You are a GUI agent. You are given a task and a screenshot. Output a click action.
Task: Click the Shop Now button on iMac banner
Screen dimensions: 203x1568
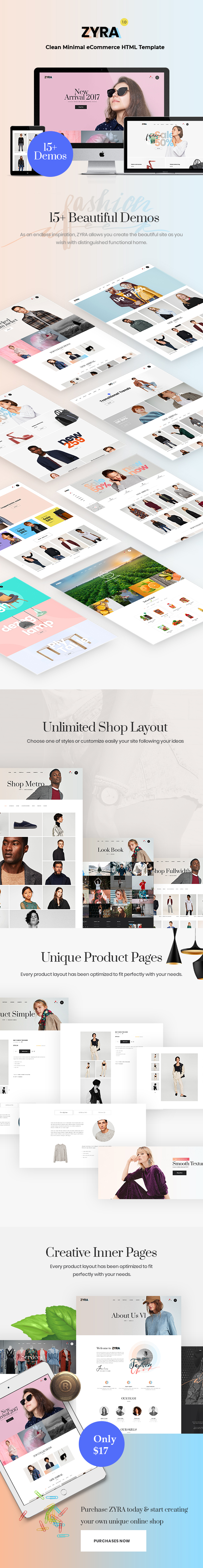81,106
